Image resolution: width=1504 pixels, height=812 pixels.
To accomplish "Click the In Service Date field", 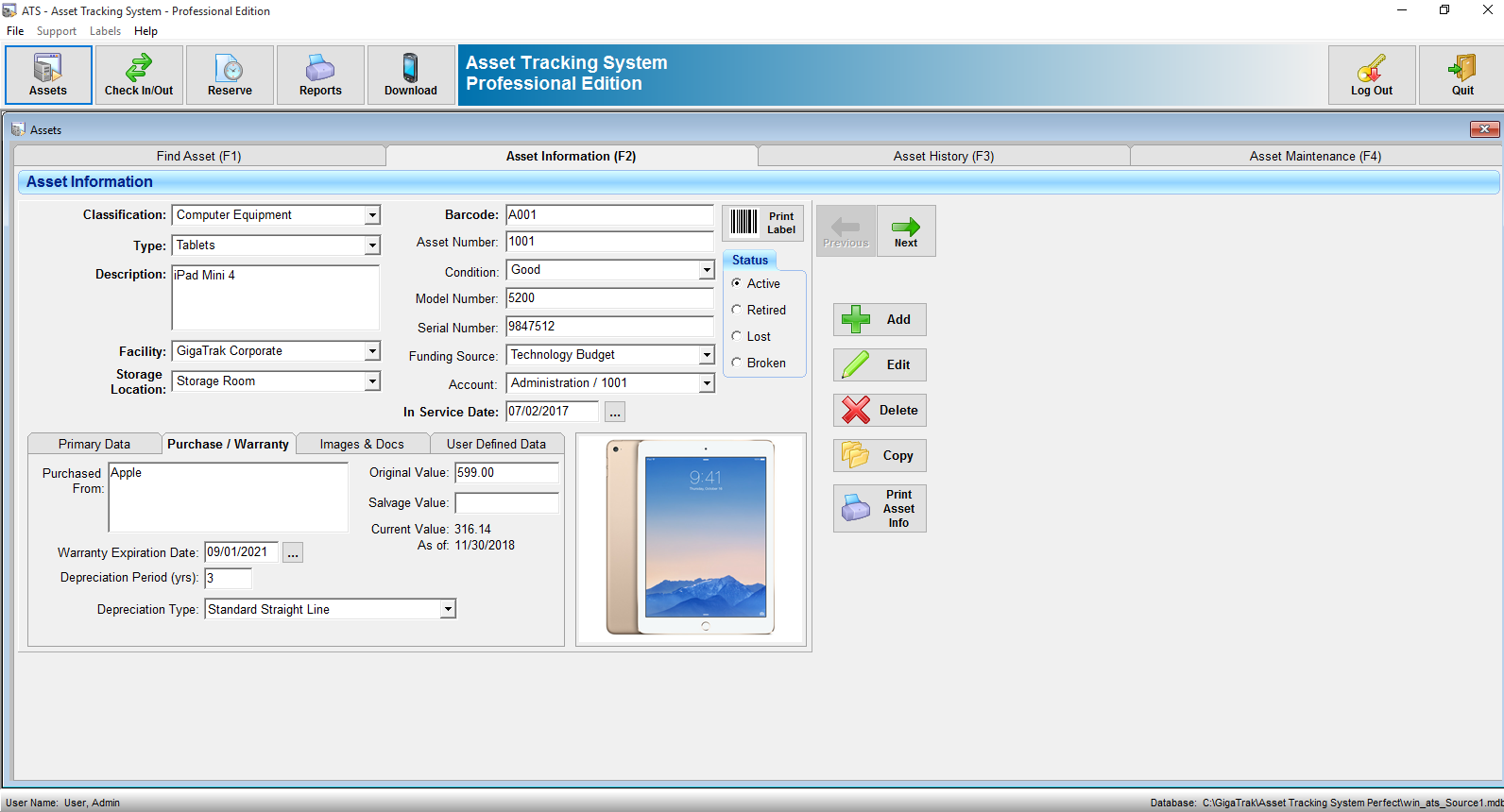I will tap(552, 412).
